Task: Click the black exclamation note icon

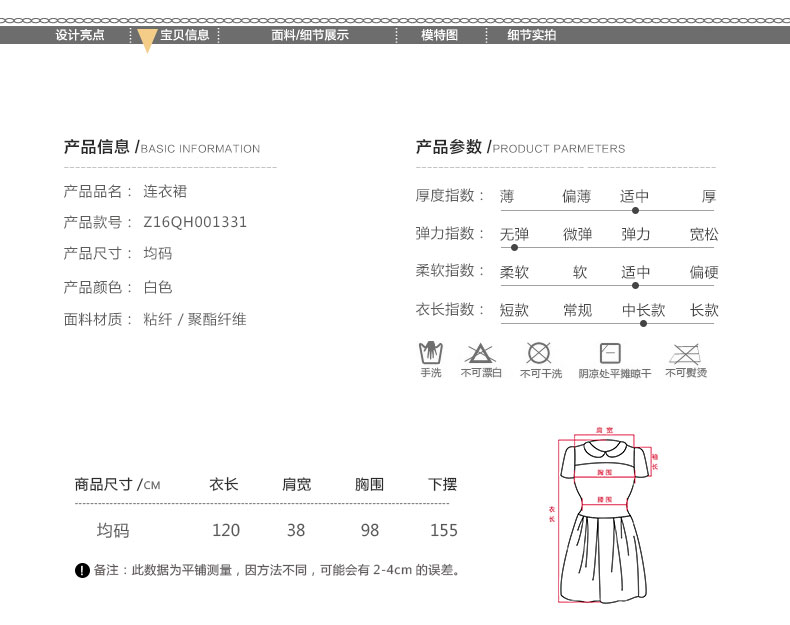Action: (x=82, y=570)
